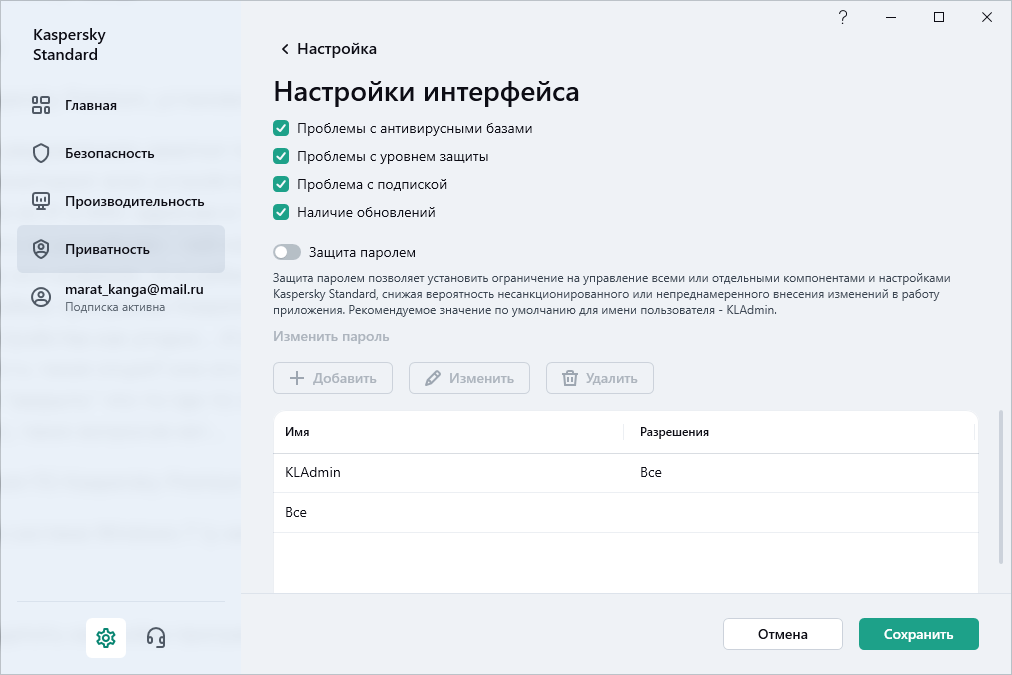Click the plus icon on Добавить
This screenshot has width=1012, height=675.
click(297, 378)
